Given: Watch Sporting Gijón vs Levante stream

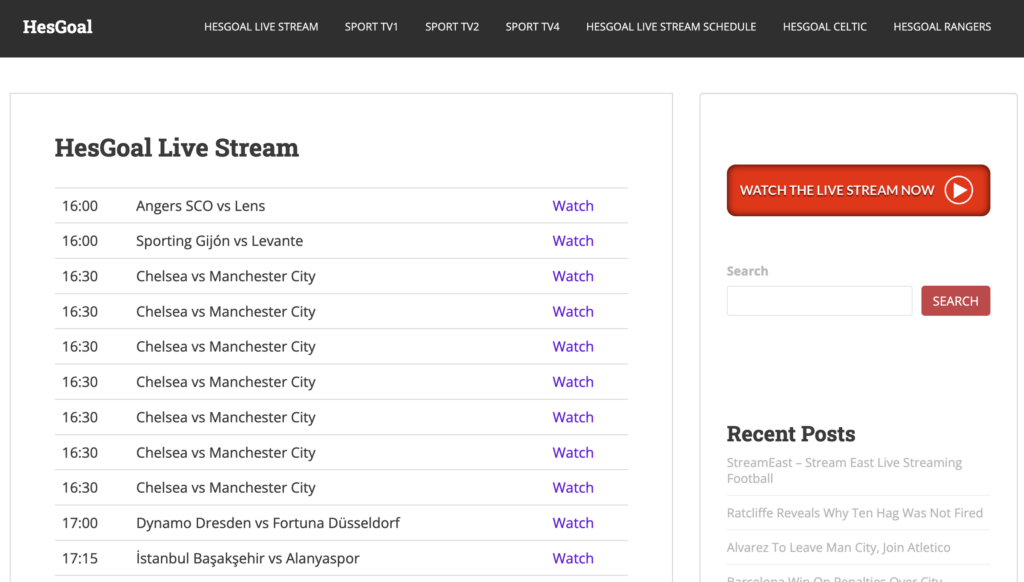Looking at the screenshot, I should pyautogui.click(x=573, y=241).
